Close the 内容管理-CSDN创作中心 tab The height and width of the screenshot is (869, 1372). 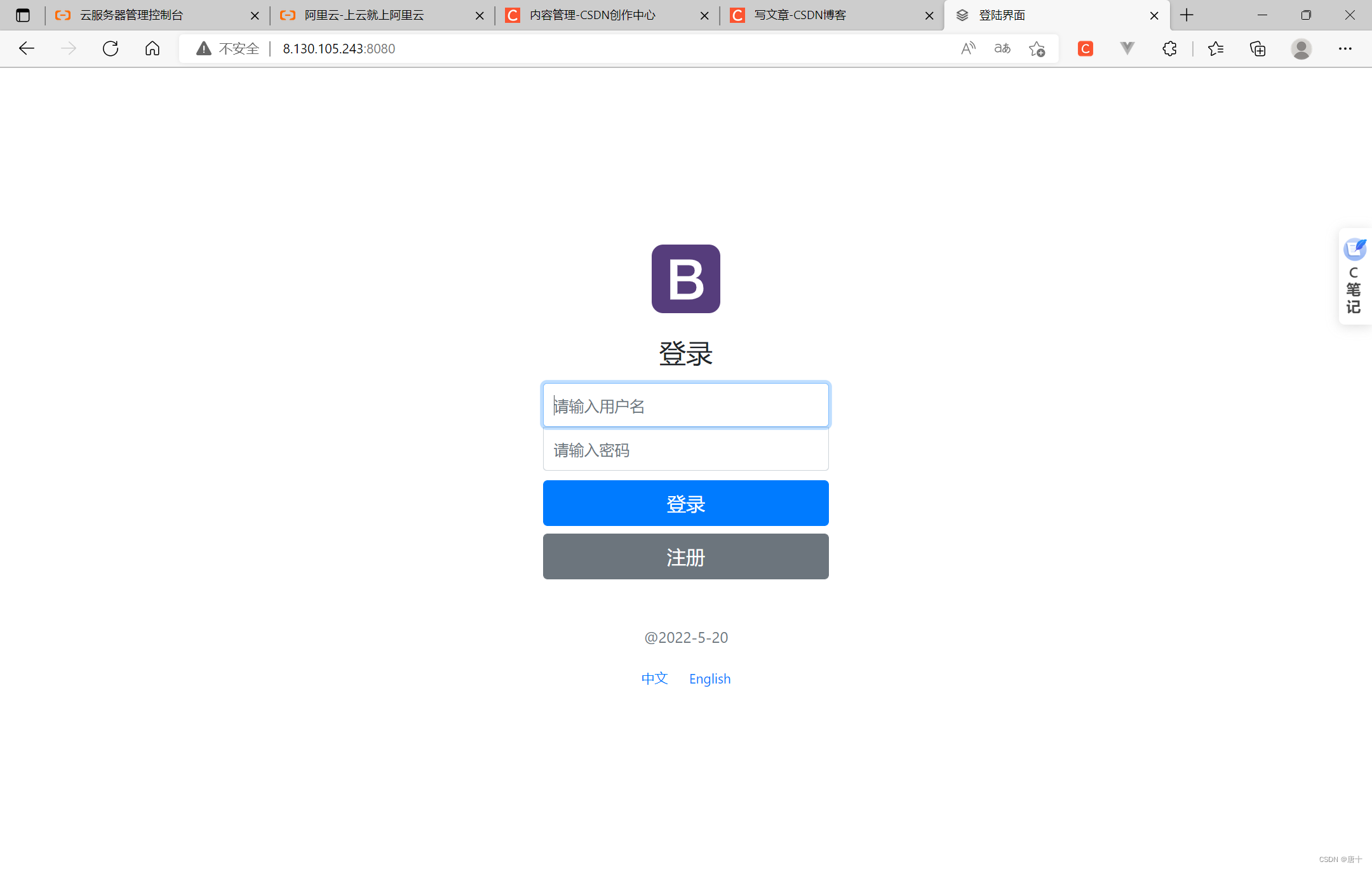pos(704,16)
